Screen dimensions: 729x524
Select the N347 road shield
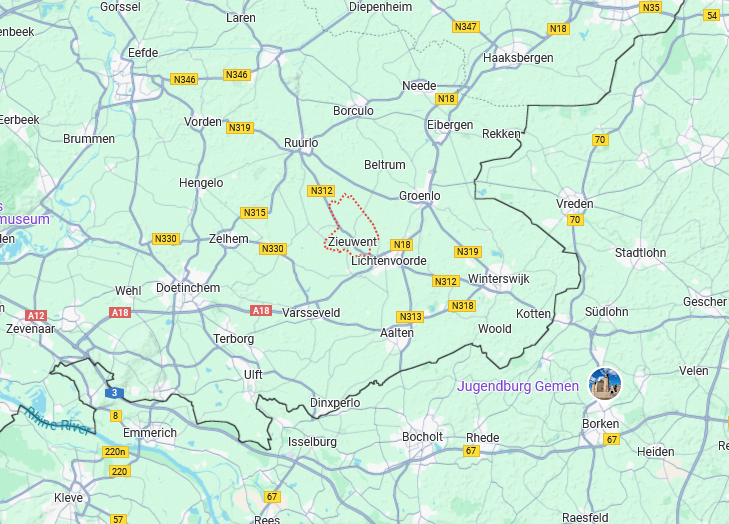pyautogui.click(x=465, y=27)
